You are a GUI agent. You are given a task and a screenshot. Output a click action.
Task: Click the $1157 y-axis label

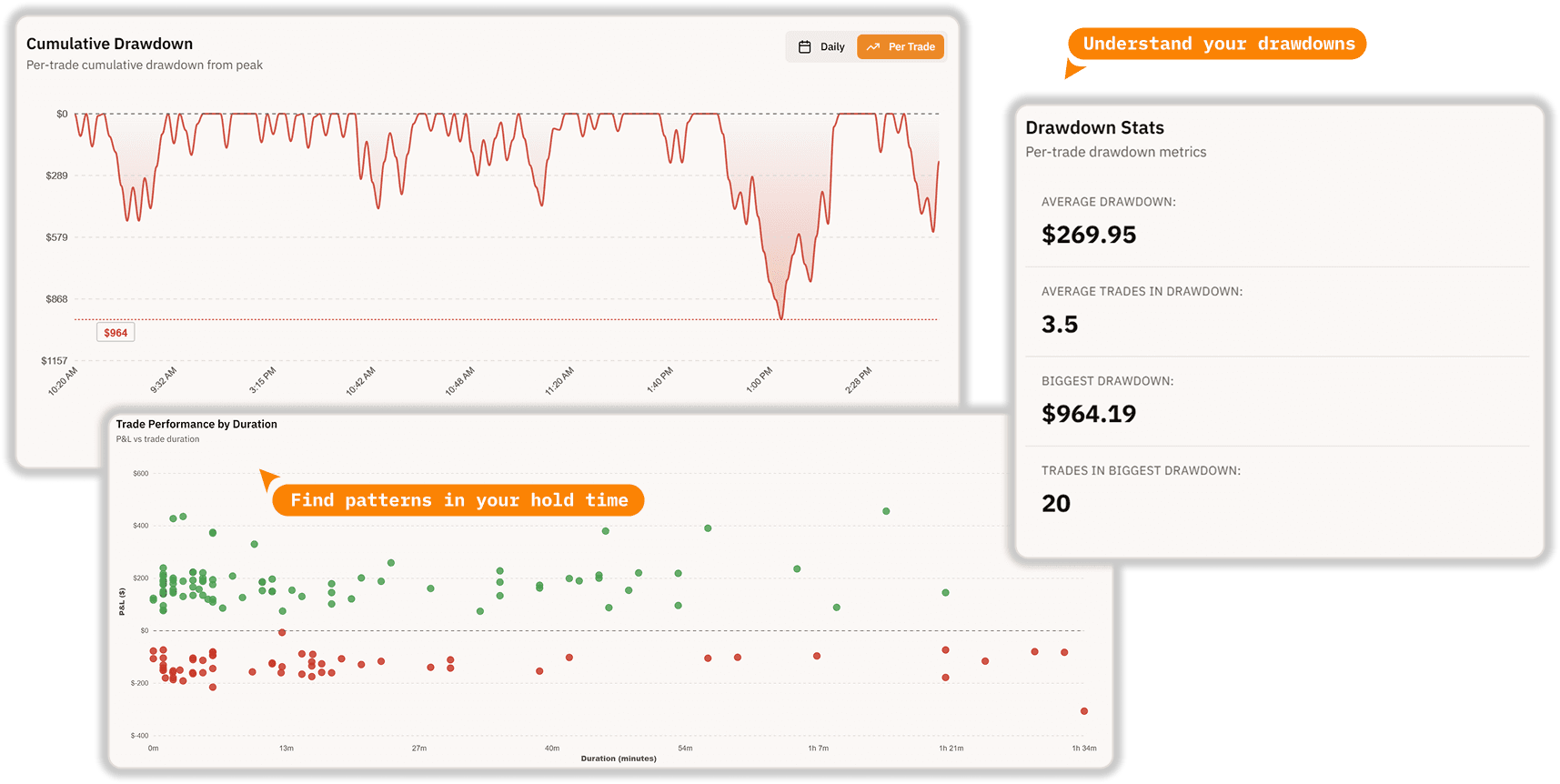point(54,361)
